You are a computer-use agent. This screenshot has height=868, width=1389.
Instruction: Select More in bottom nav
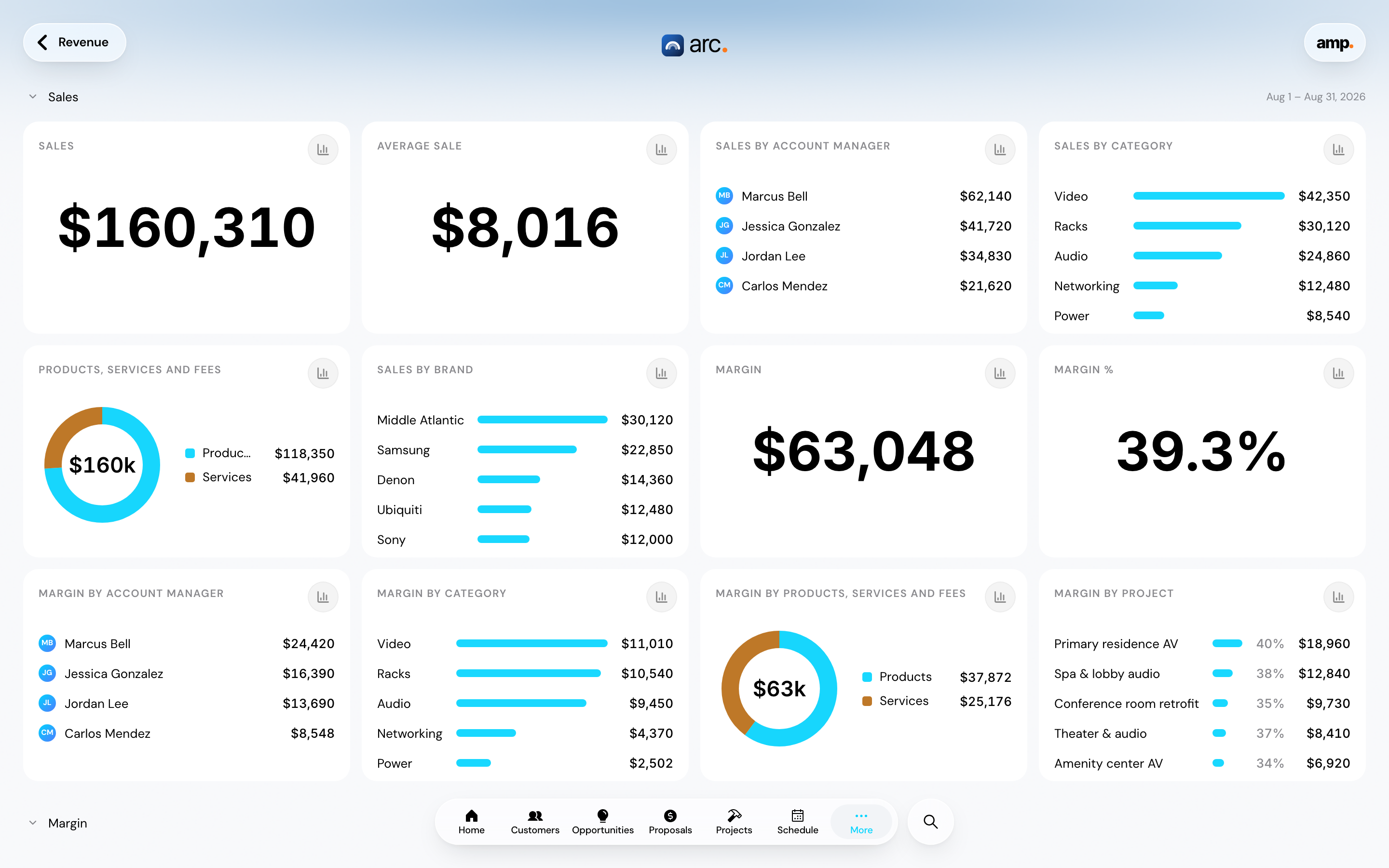click(861, 822)
